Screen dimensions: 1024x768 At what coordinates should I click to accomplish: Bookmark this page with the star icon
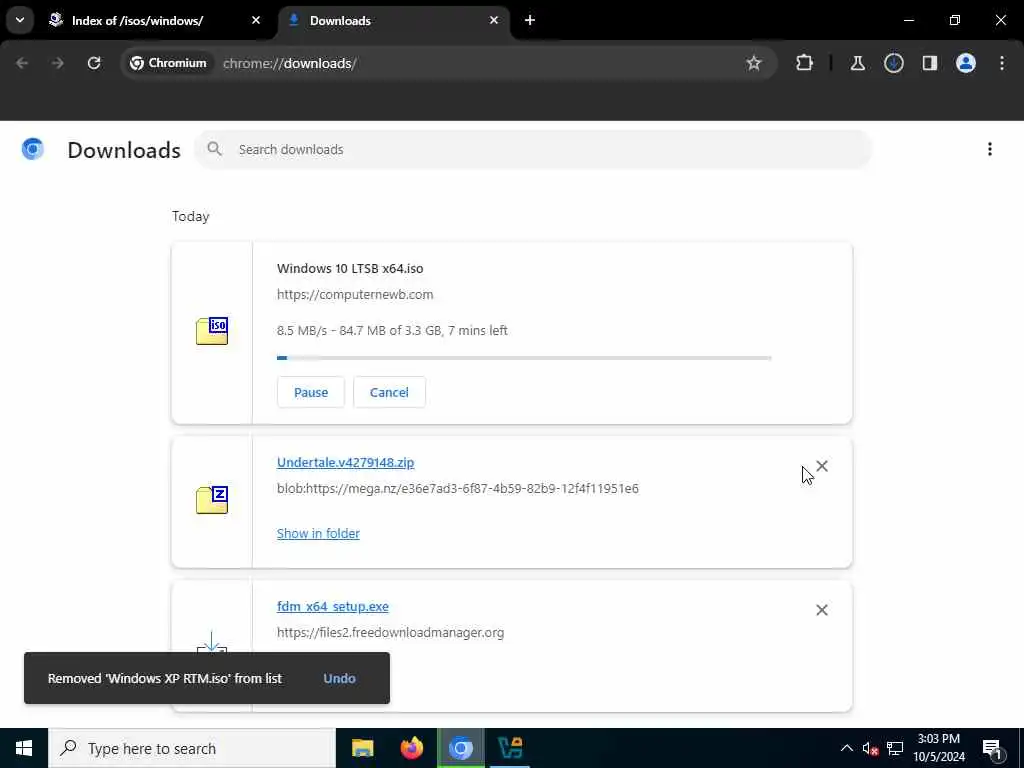[x=754, y=63]
